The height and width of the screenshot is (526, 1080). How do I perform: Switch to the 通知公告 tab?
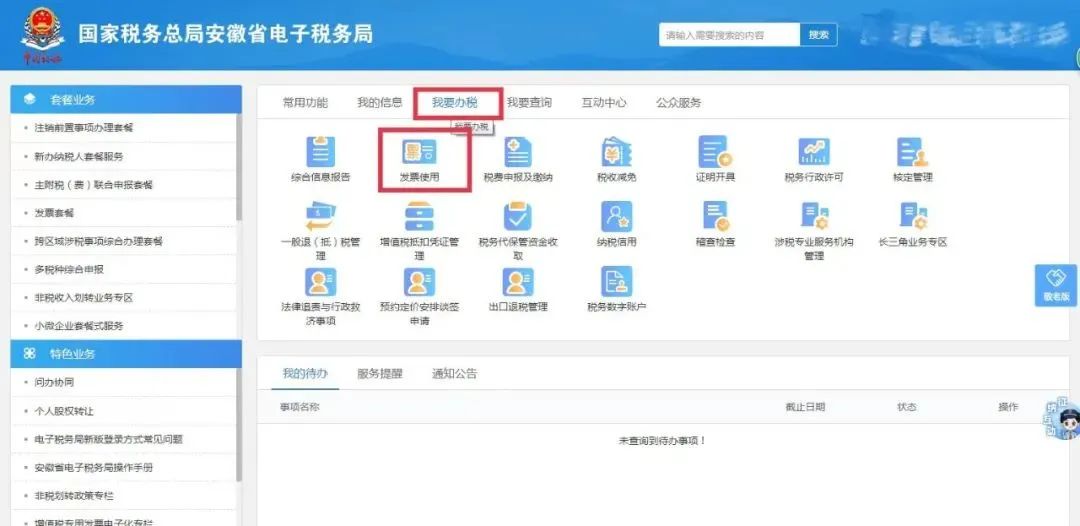(455, 374)
